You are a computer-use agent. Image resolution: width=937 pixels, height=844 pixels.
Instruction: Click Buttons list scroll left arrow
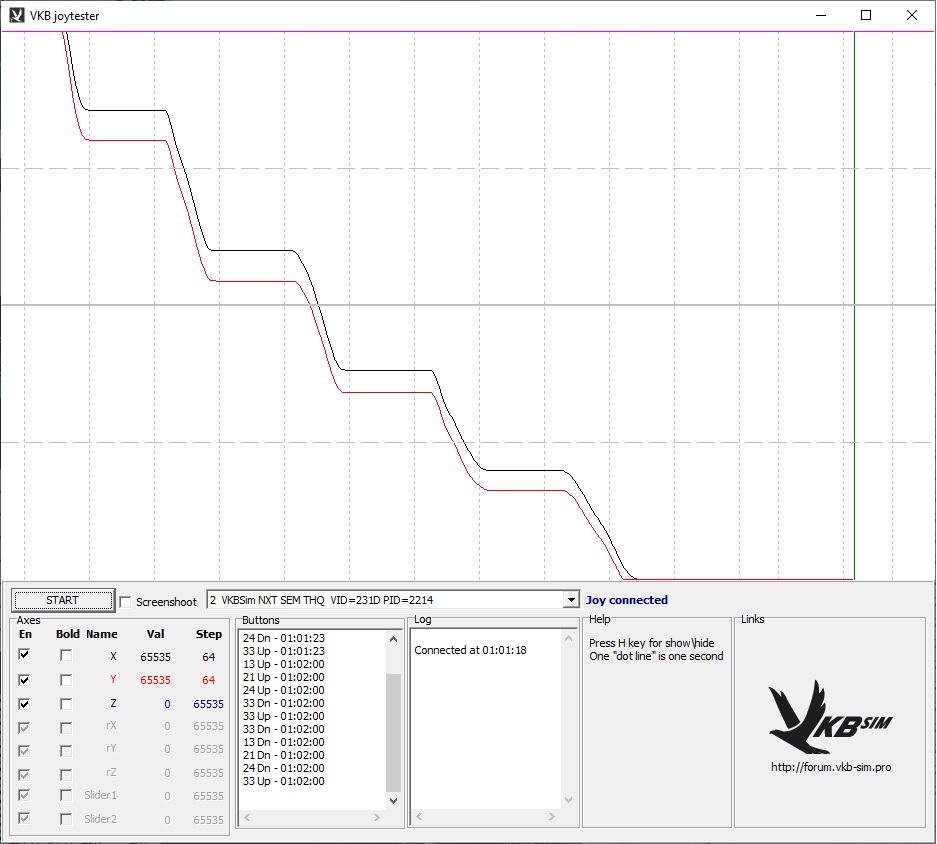pos(247,817)
